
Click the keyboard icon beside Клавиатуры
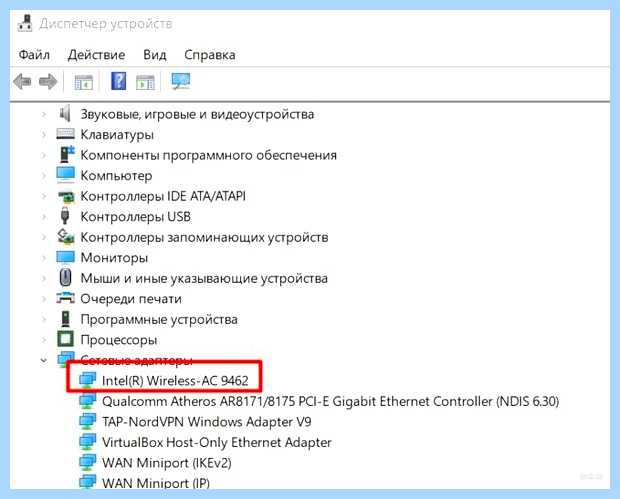[65, 134]
